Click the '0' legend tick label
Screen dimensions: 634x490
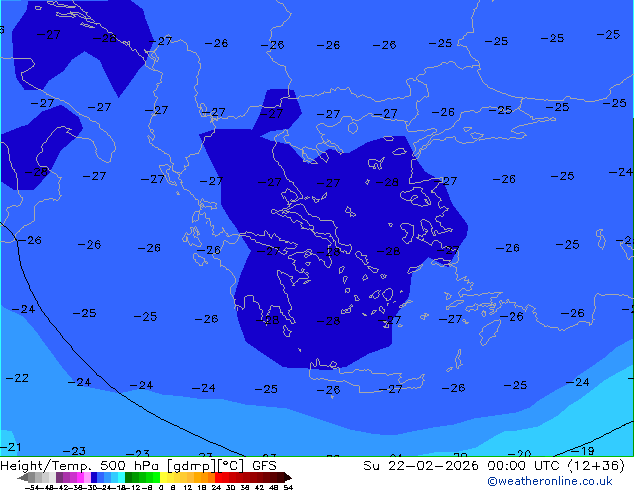(x=161, y=488)
